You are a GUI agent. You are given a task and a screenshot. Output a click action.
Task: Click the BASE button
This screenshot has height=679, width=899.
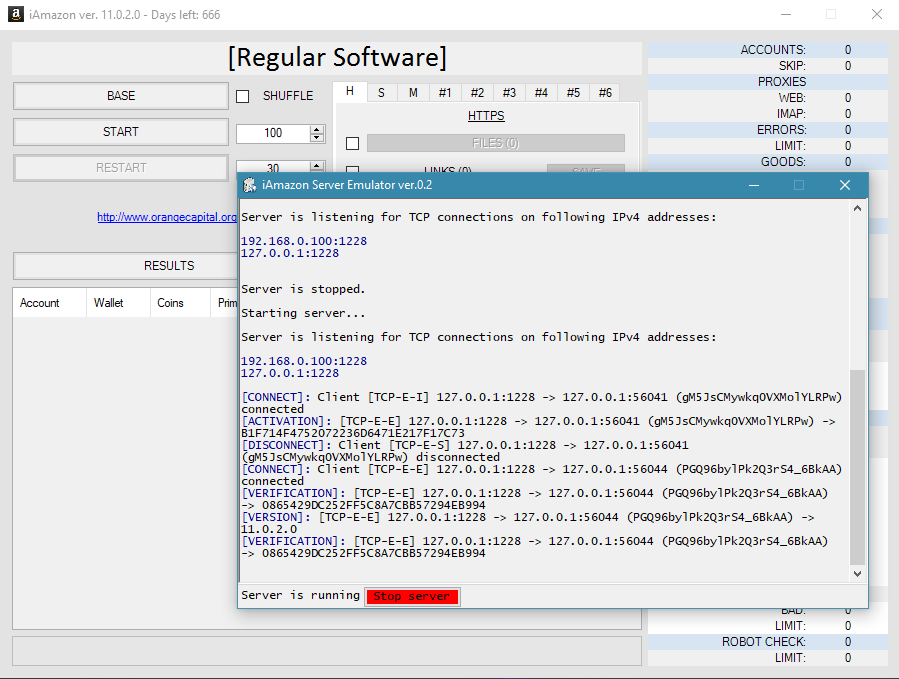pos(121,96)
